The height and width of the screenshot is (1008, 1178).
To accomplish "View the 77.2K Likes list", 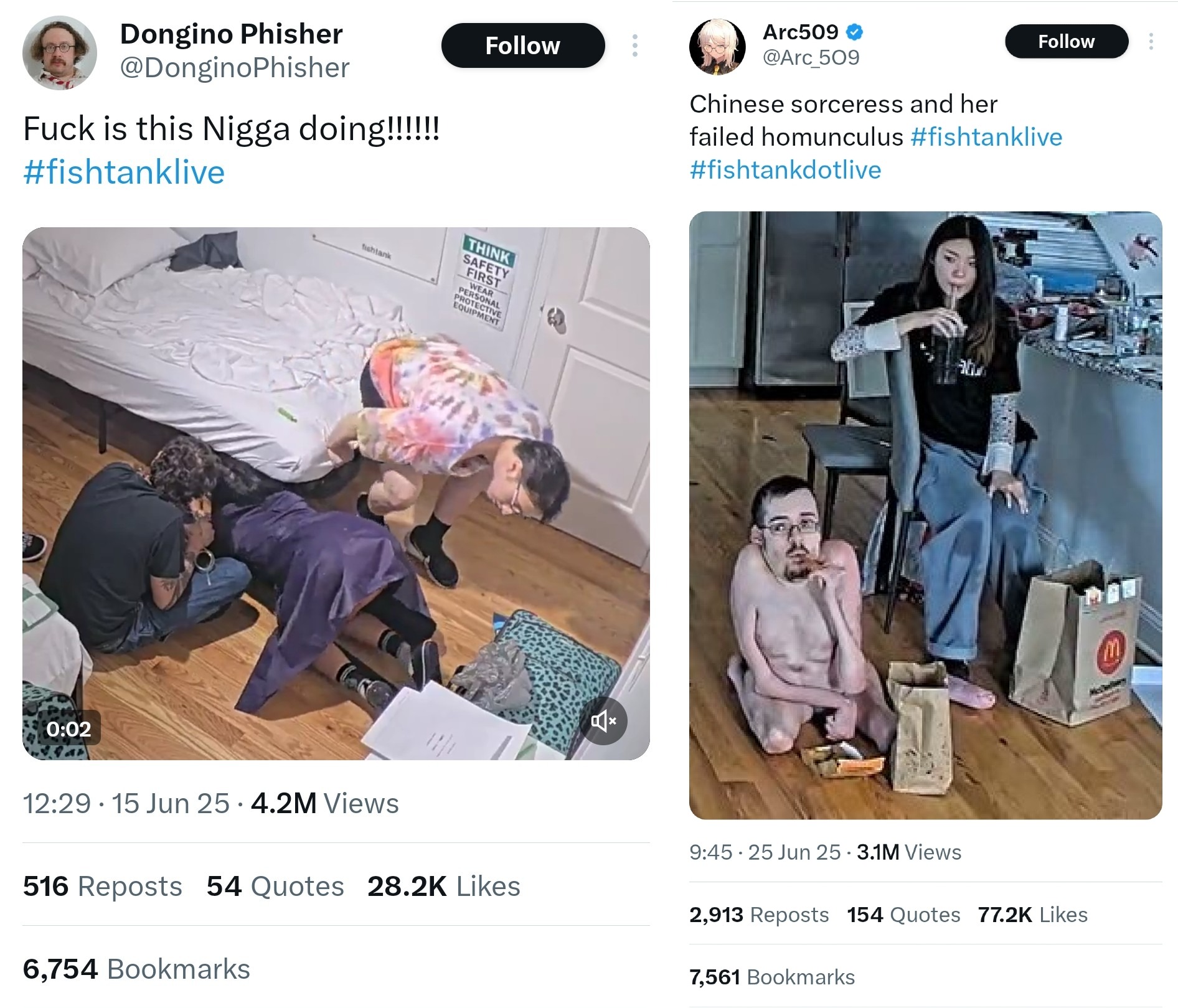I will click(1032, 915).
